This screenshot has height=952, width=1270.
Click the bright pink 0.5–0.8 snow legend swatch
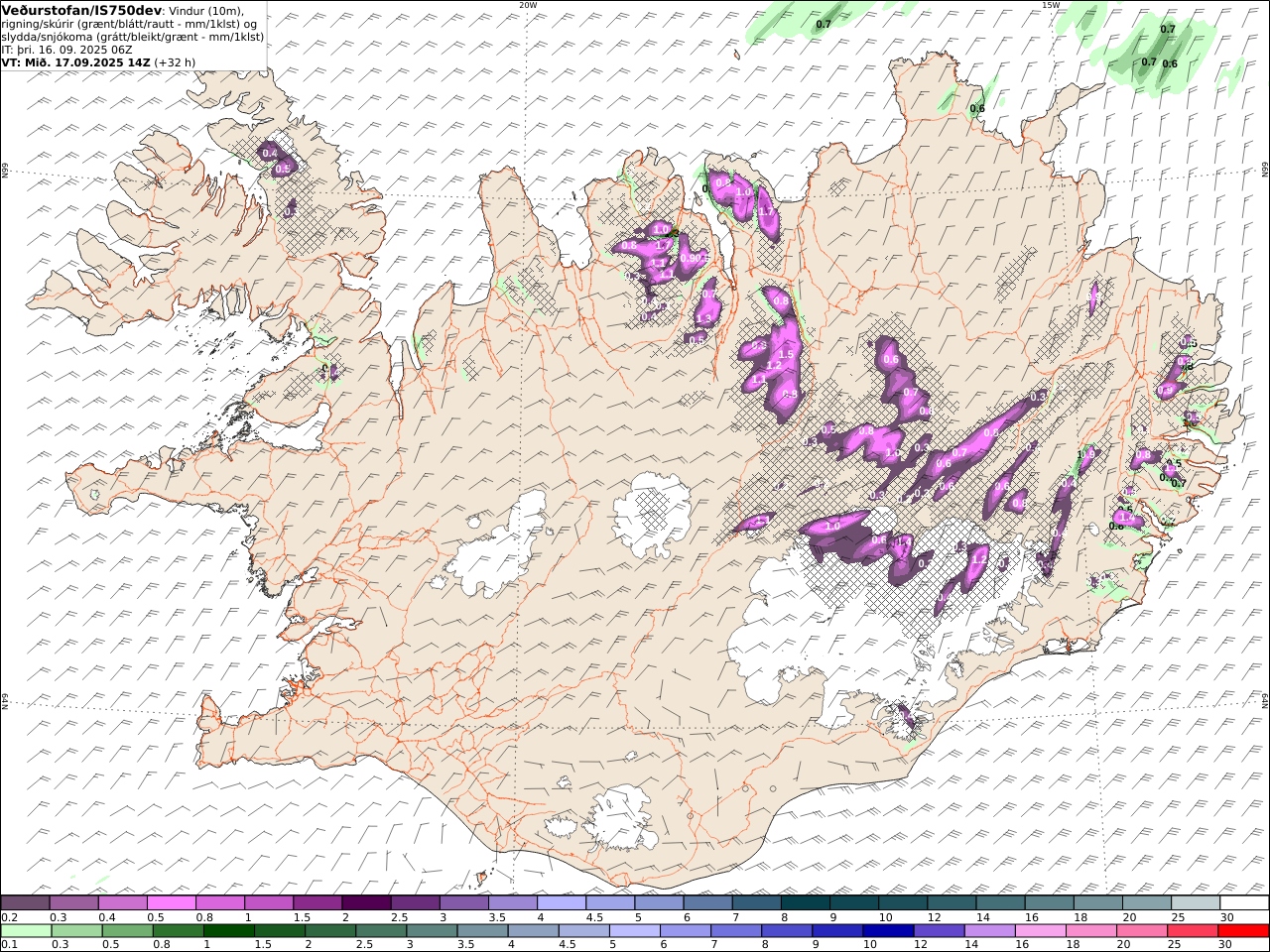tap(172, 902)
